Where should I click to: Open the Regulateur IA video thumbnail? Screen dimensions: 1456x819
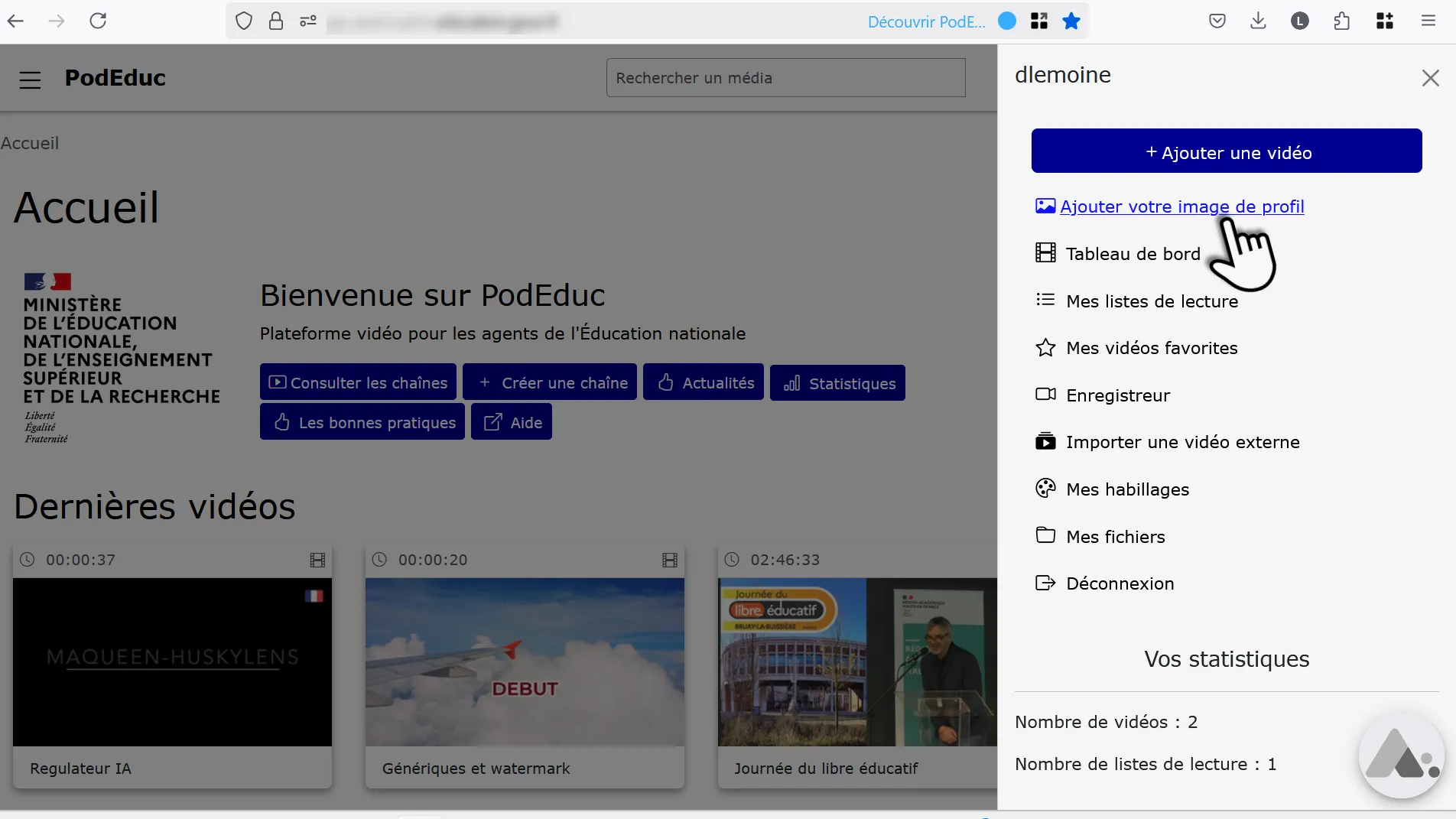coord(172,662)
